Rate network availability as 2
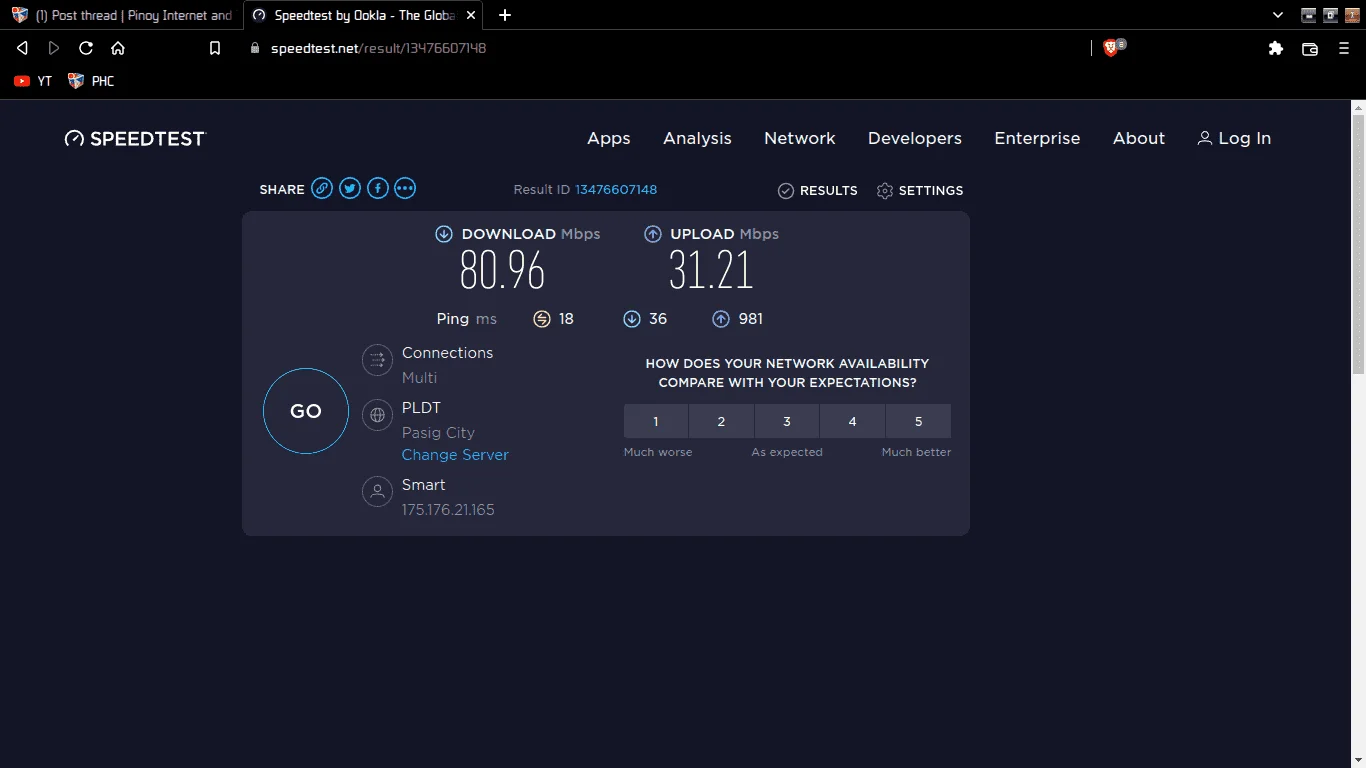The height and width of the screenshot is (768, 1366). (x=721, y=421)
